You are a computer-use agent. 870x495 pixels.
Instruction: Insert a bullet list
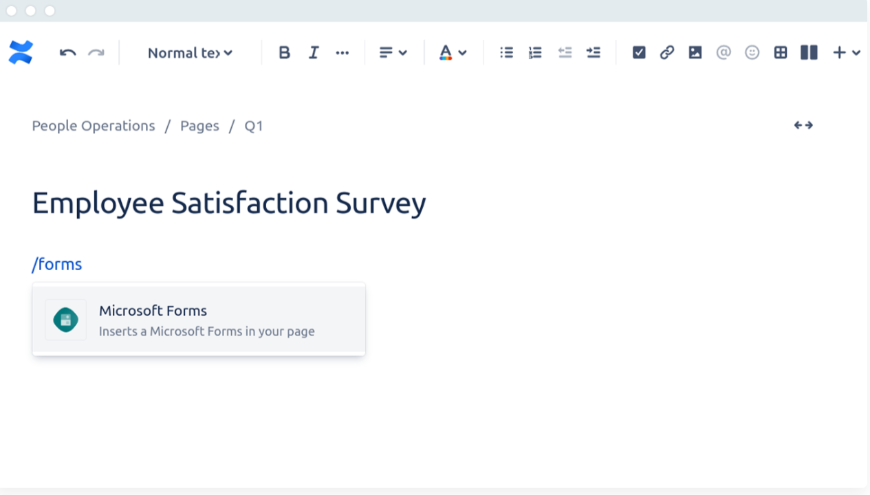(x=507, y=53)
